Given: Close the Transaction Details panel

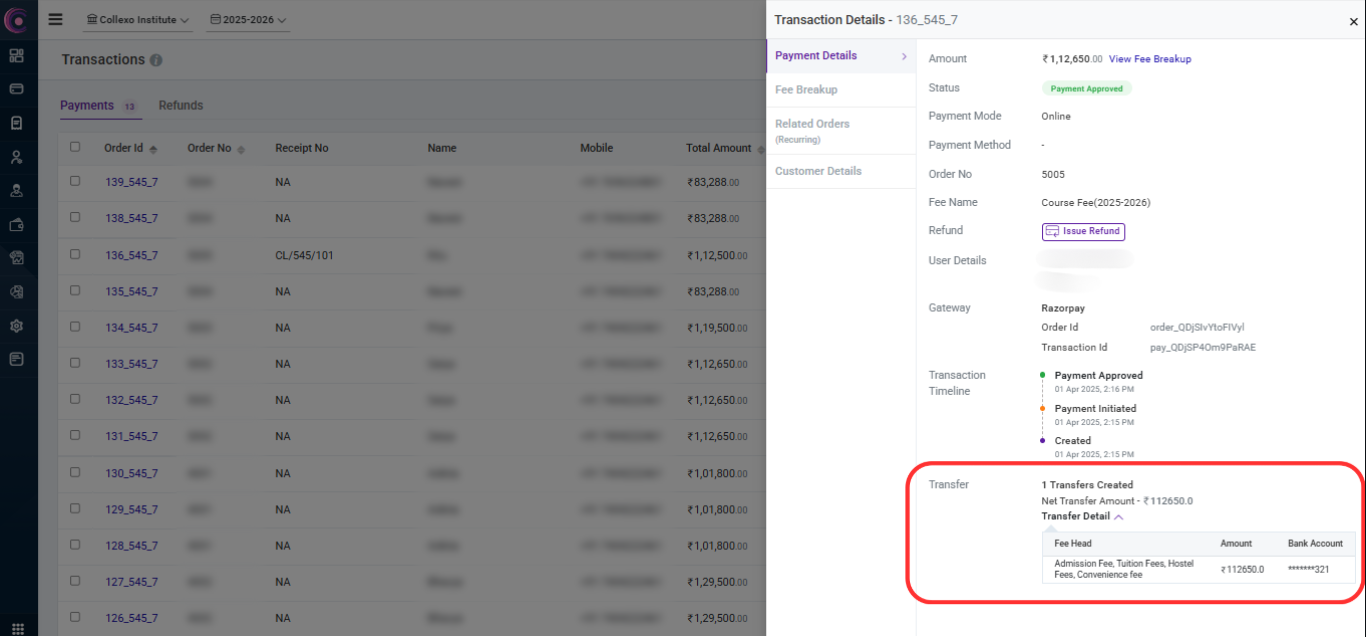Looking at the screenshot, I should tap(1354, 21).
